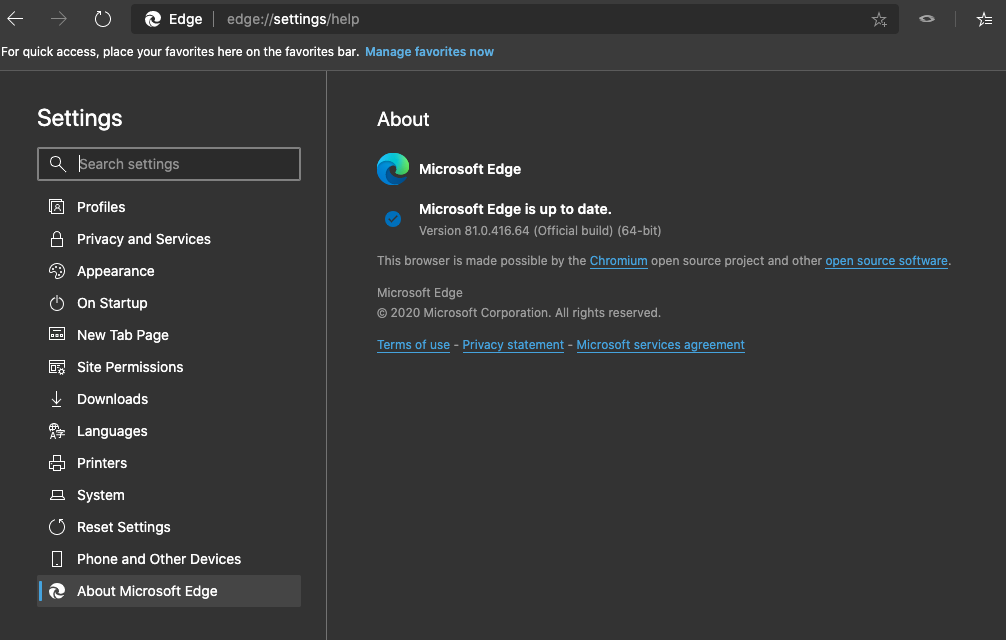Click the blue up-to-date checkmark icon
This screenshot has height=640, width=1006.
tap(393, 219)
